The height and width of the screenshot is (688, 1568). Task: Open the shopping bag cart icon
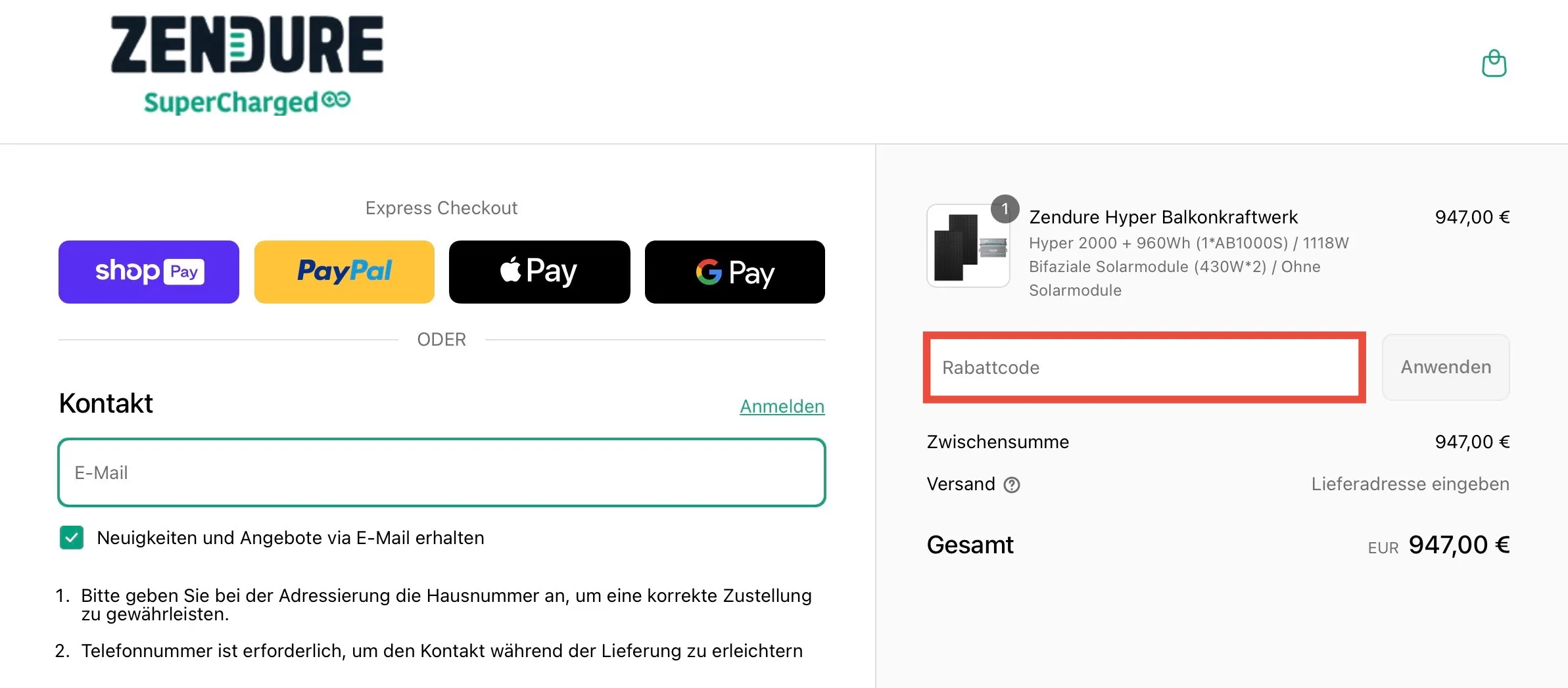[x=1494, y=64]
